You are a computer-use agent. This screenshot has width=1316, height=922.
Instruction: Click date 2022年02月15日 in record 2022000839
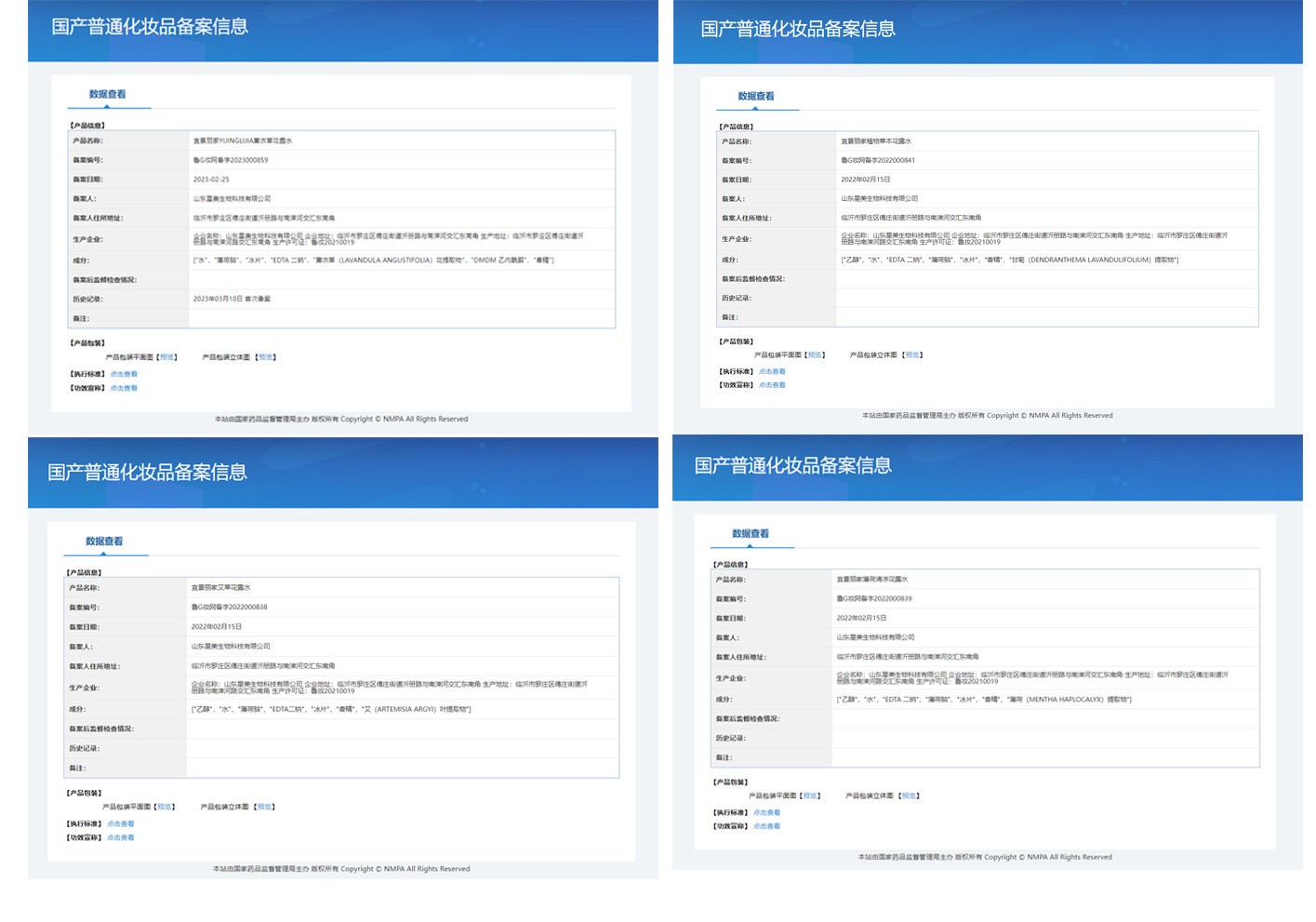pos(861,618)
